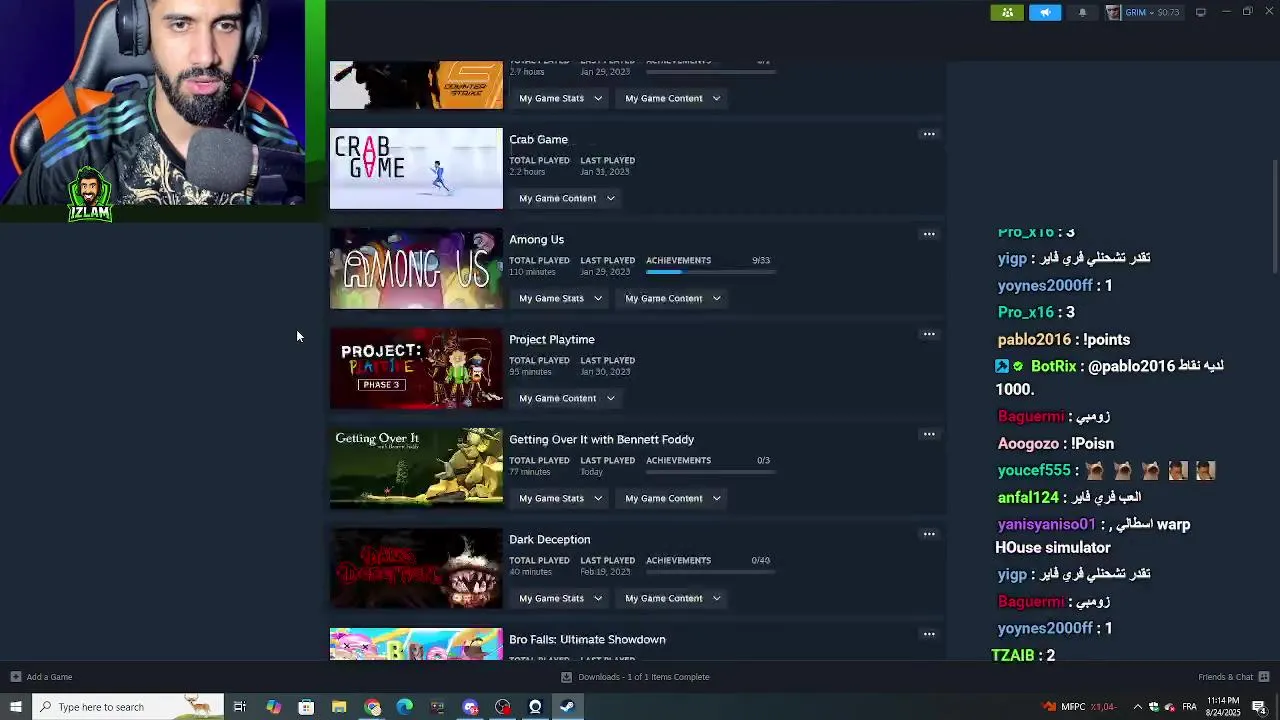Open Steam announcements megaphone button
This screenshot has width=1280, height=720.
[1045, 12]
